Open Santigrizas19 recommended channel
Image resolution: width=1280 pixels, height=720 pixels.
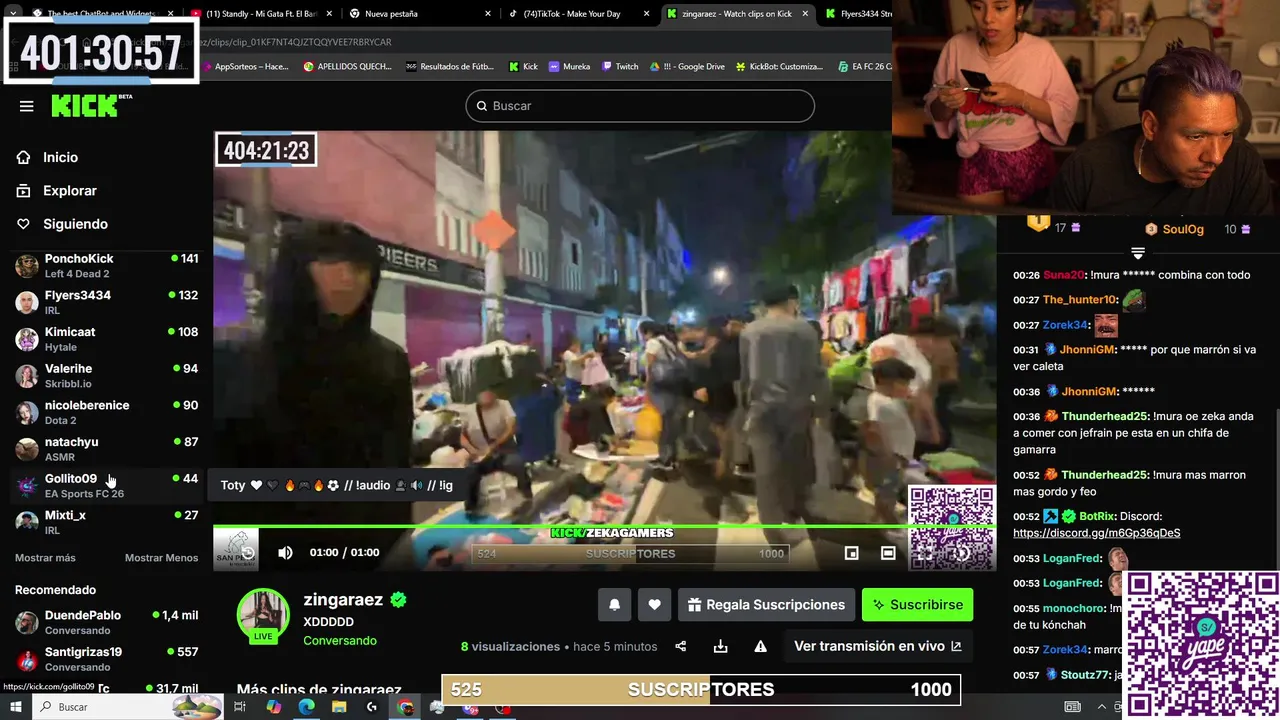106,659
